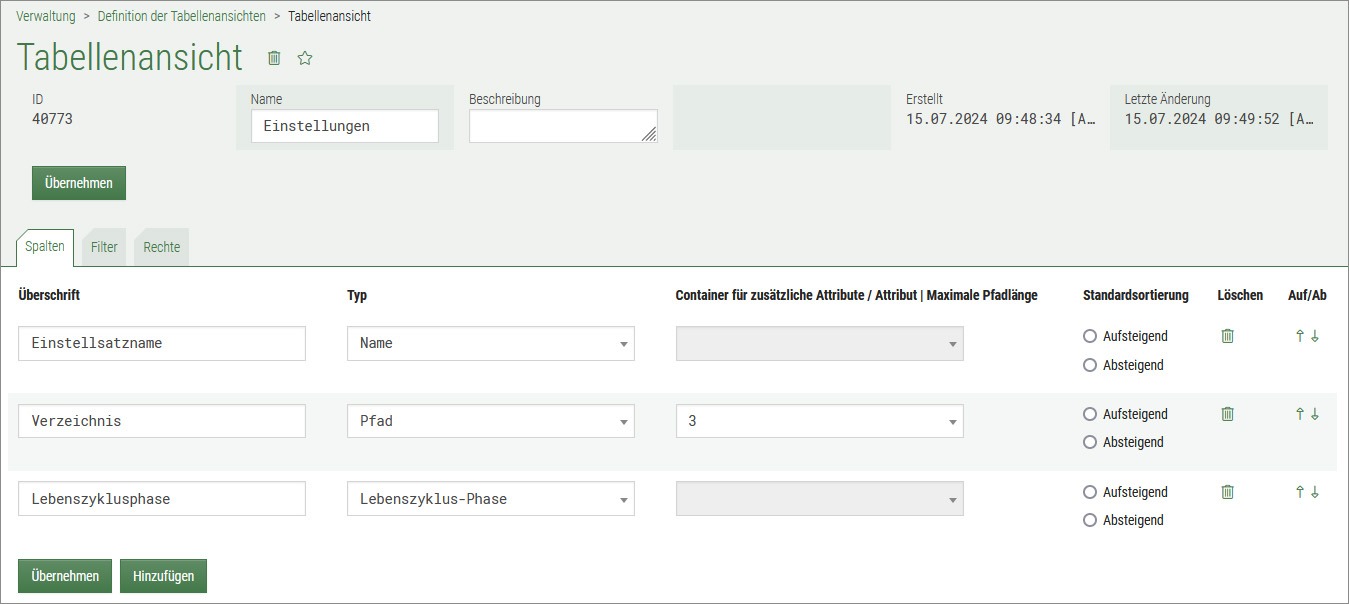Open the maximum path length dropdown showing 3
Image resolution: width=1349 pixels, height=604 pixels.
819,421
